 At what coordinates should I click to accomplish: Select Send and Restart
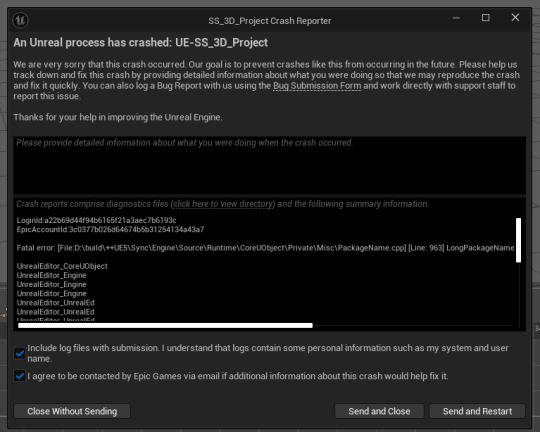(477, 411)
